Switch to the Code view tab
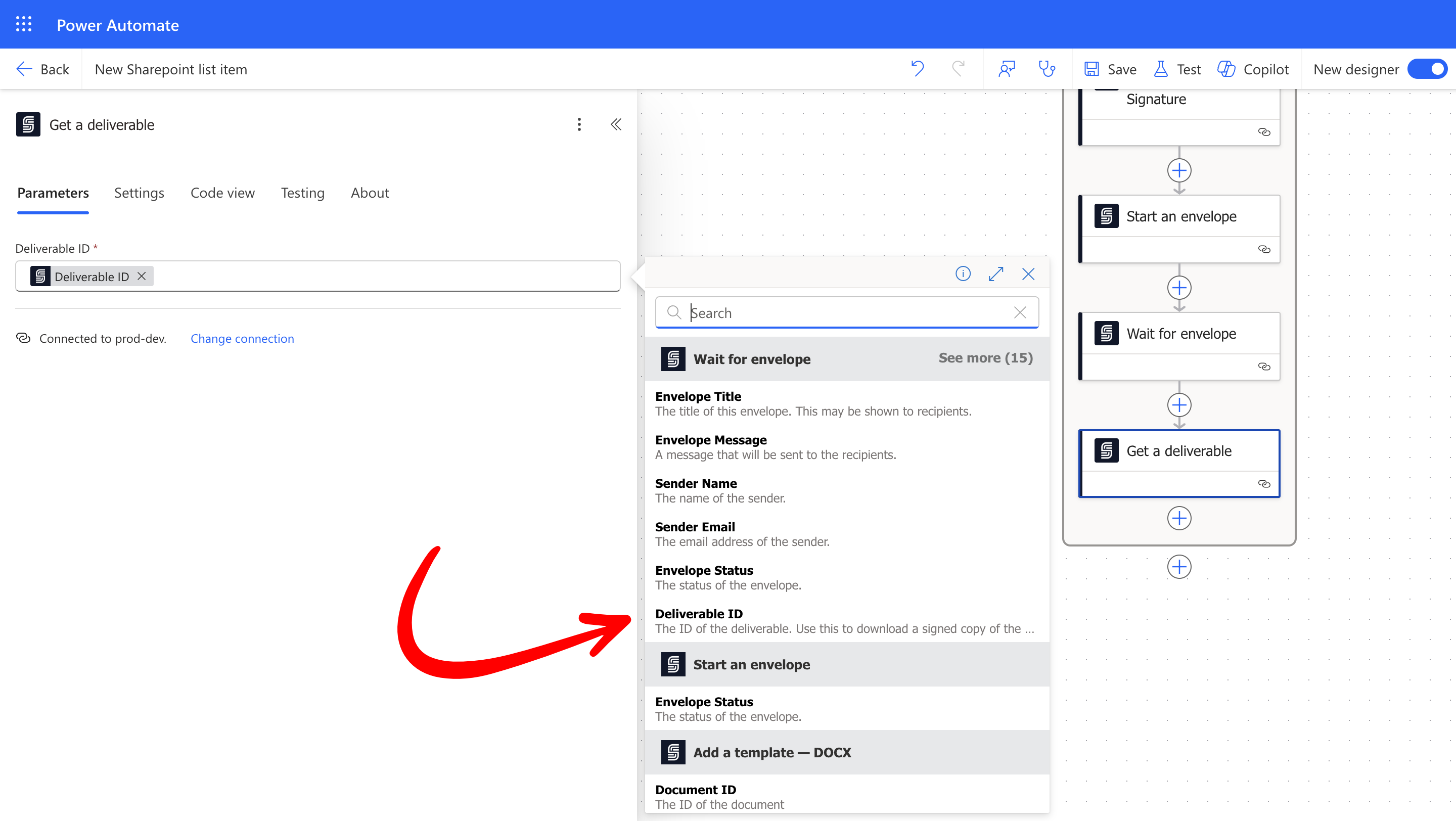 222,193
